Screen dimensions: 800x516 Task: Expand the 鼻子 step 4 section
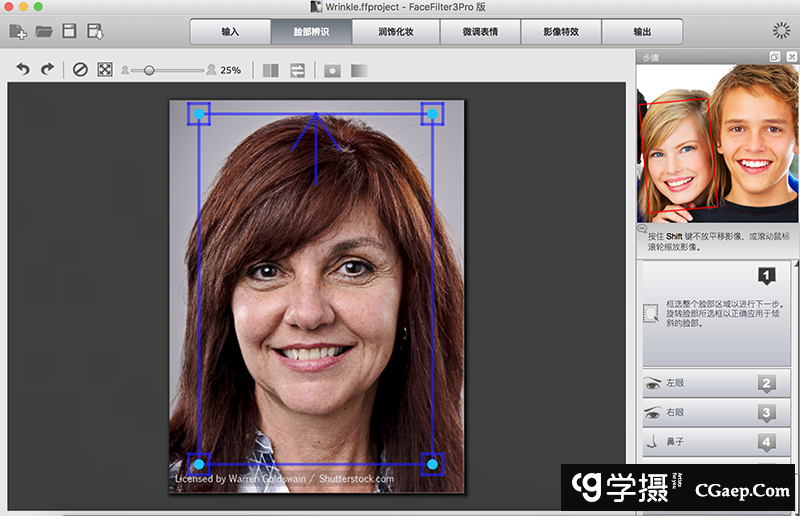(x=720, y=441)
